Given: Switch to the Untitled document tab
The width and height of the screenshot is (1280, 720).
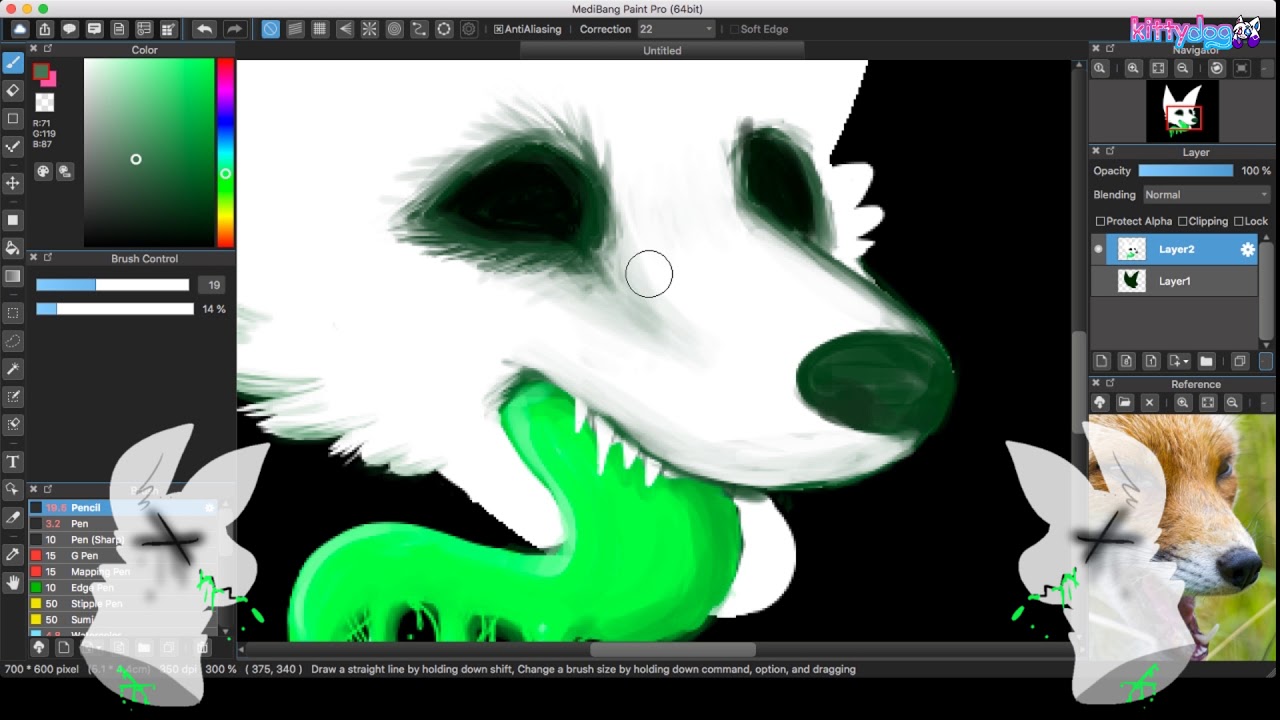Looking at the screenshot, I should point(662,50).
